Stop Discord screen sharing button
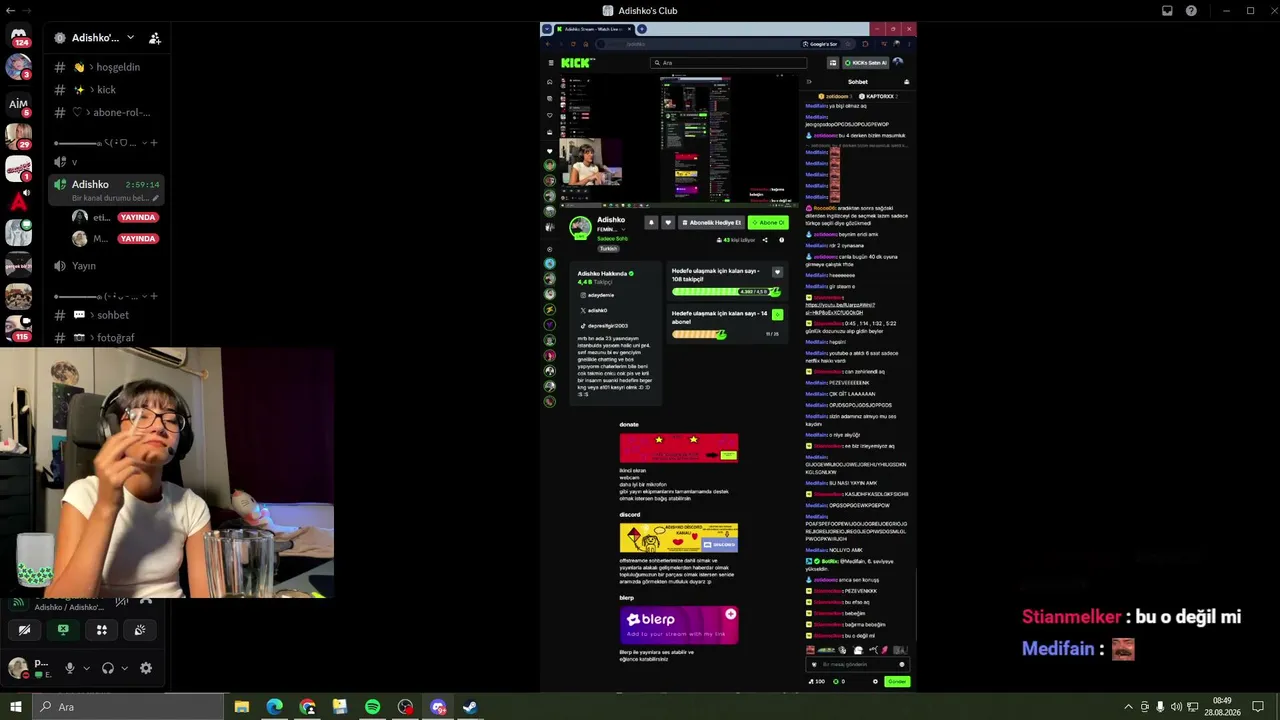Screen dimensions: 1280x720 tap(63, 630)
